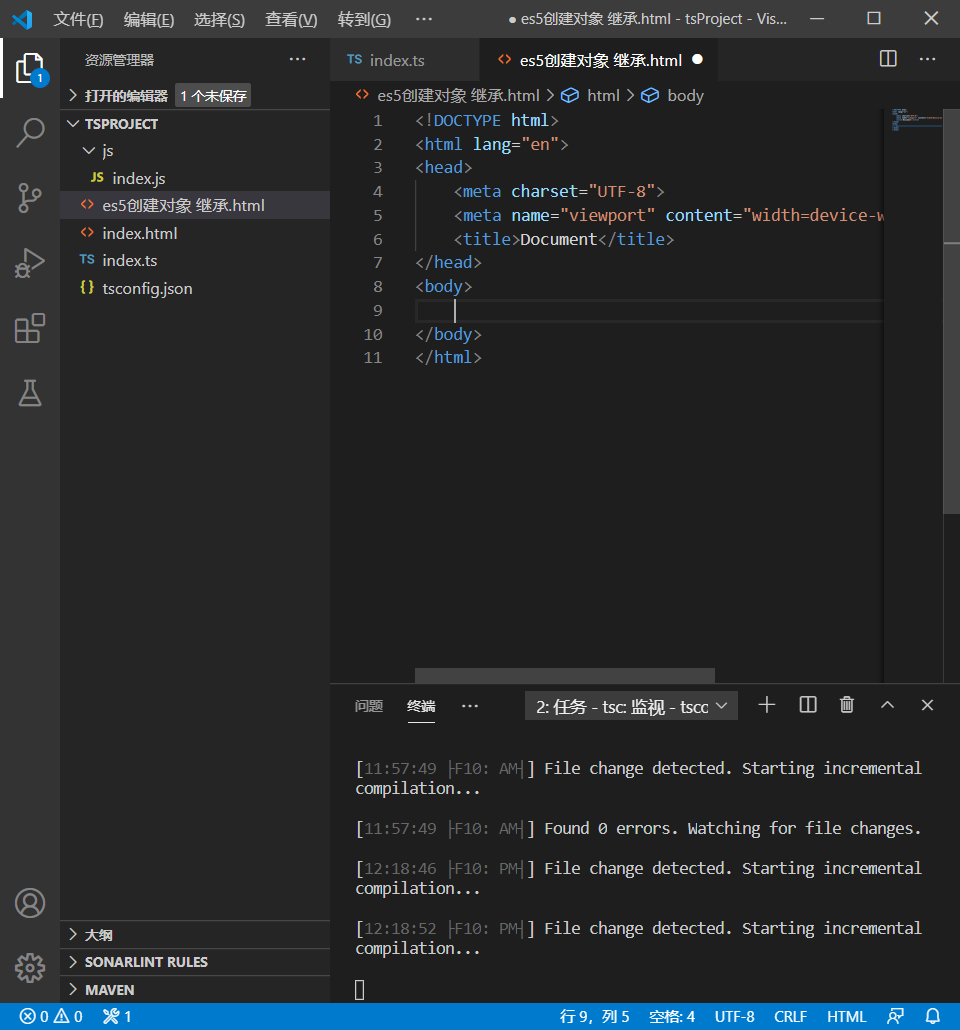Change indentation via 空格: 4
Screen dimensions: 960x1030
click(672, 1017)
